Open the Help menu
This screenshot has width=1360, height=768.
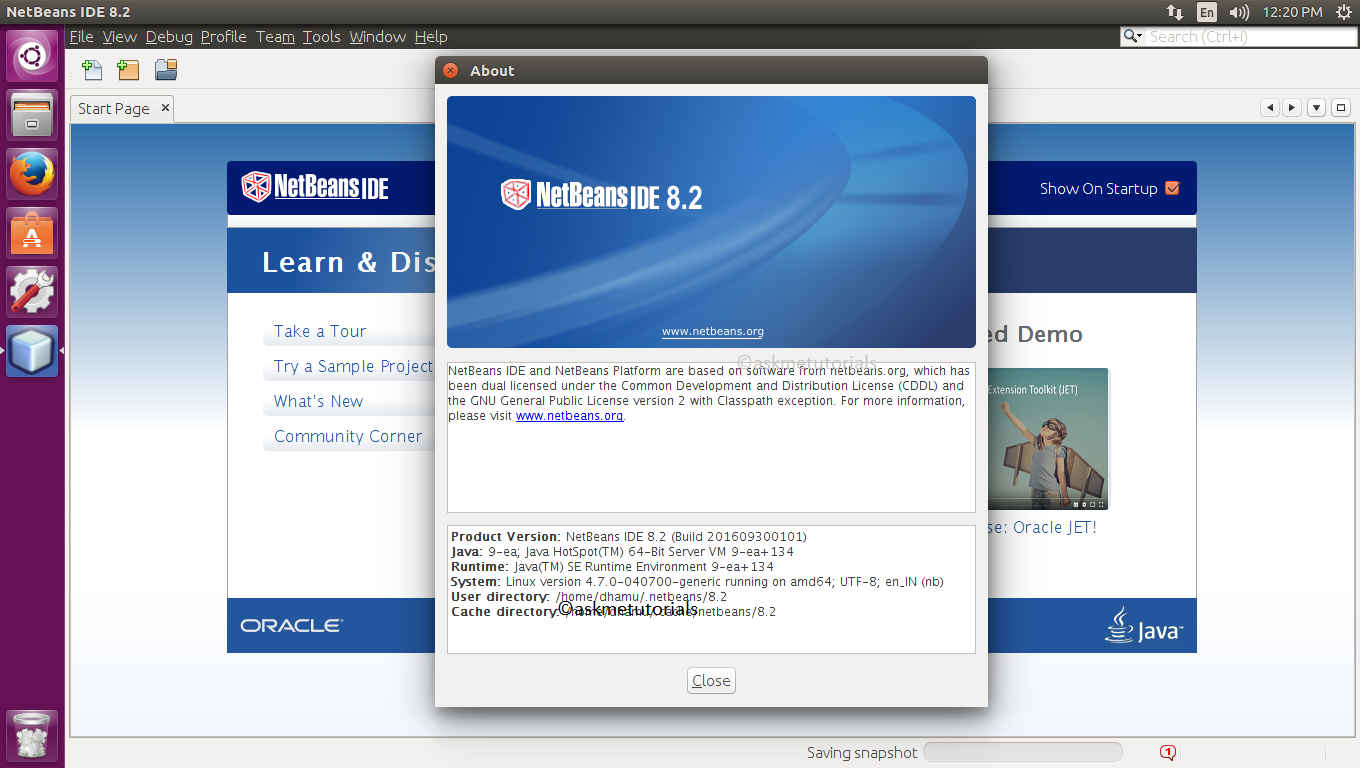tap(431, 37)
